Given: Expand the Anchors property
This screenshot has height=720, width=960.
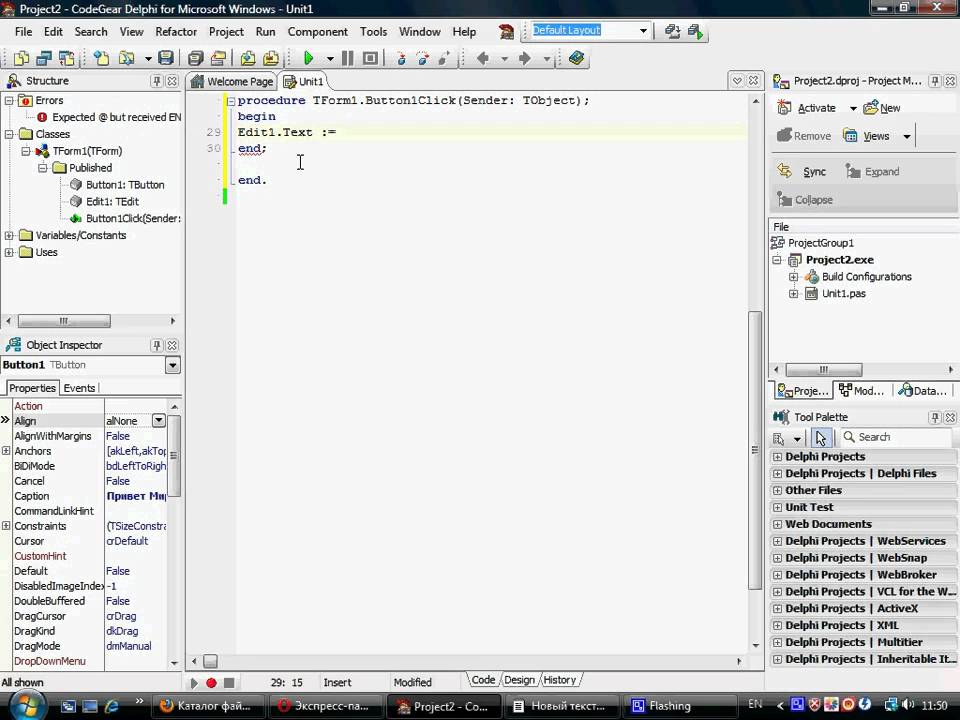Looking at the screenshot, I should pos(6,451).
